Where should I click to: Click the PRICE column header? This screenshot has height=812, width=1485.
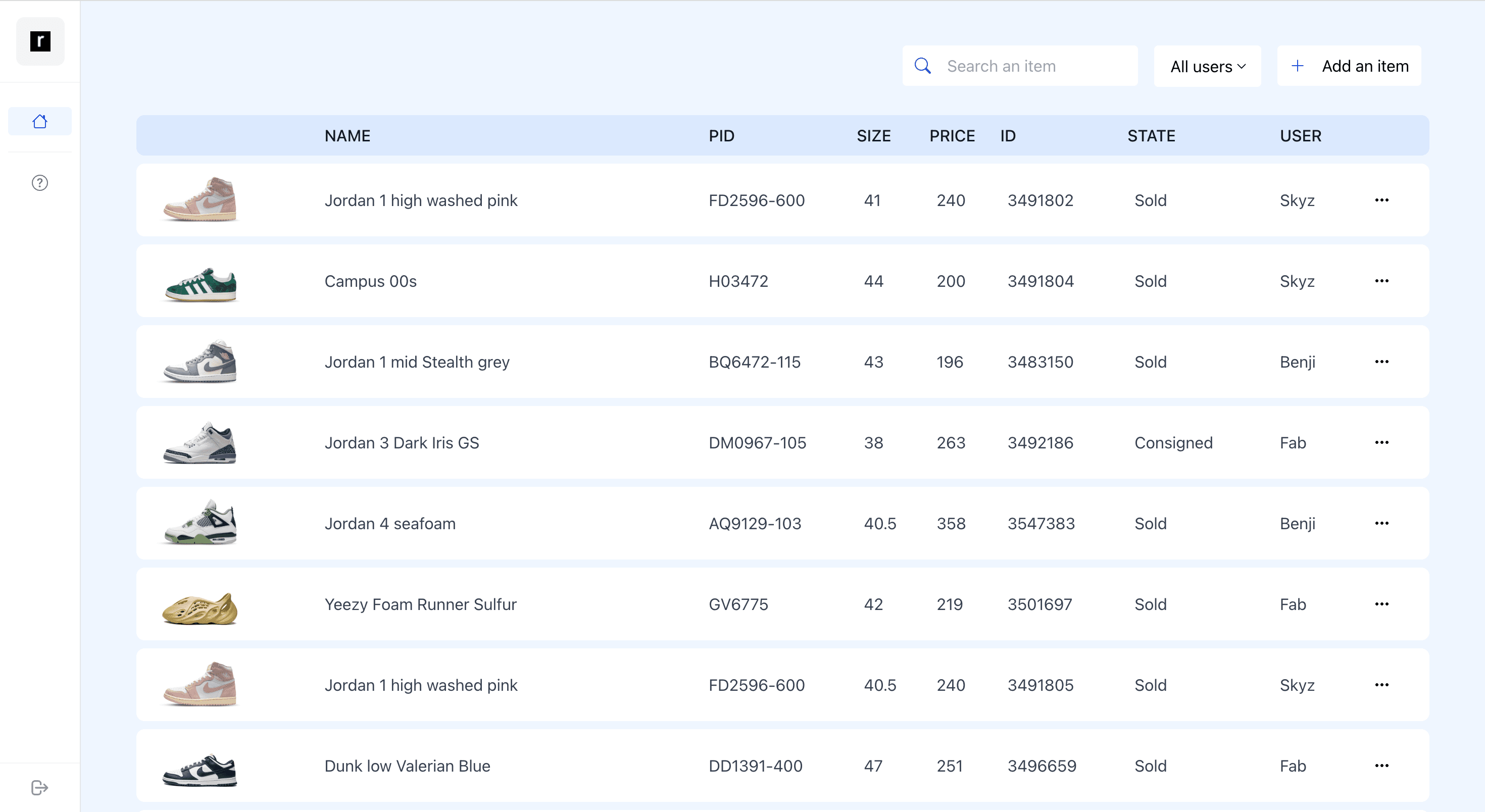tap(952, 136)
